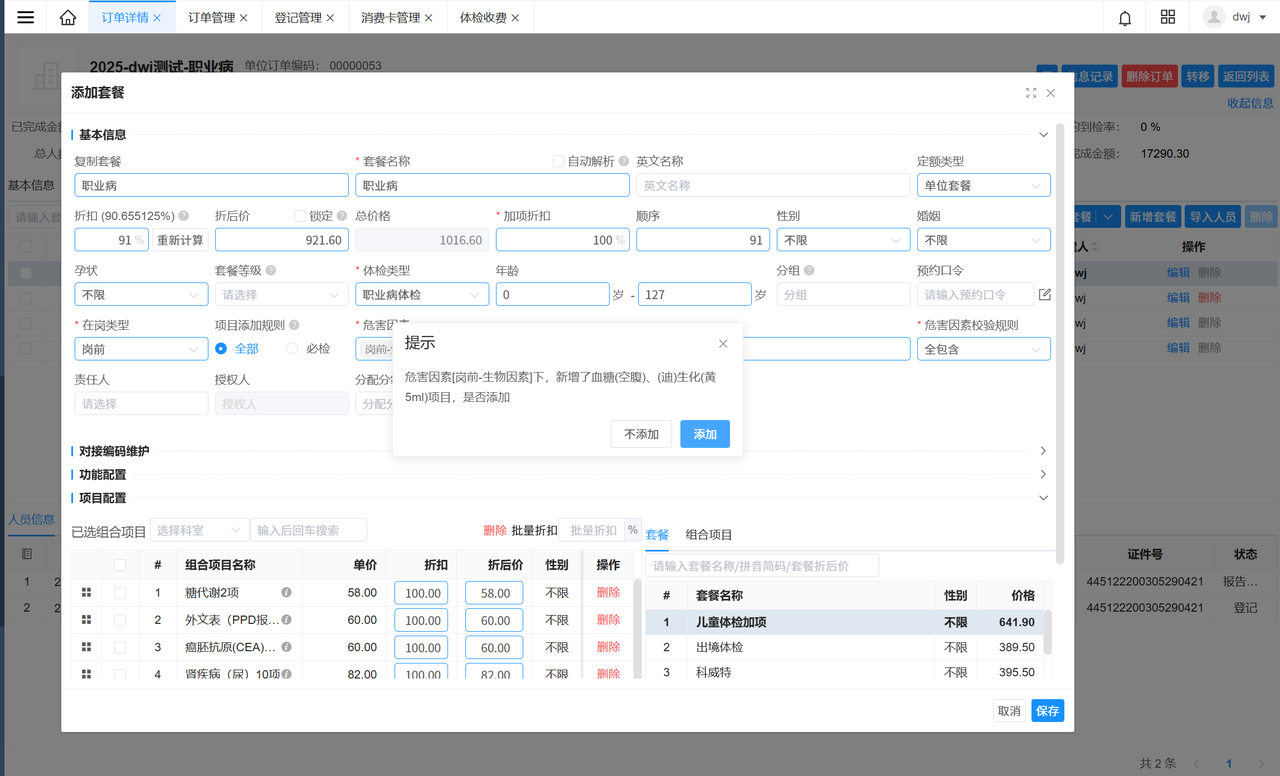
Task: Open the notification bell
Action: click(1125, 17)
